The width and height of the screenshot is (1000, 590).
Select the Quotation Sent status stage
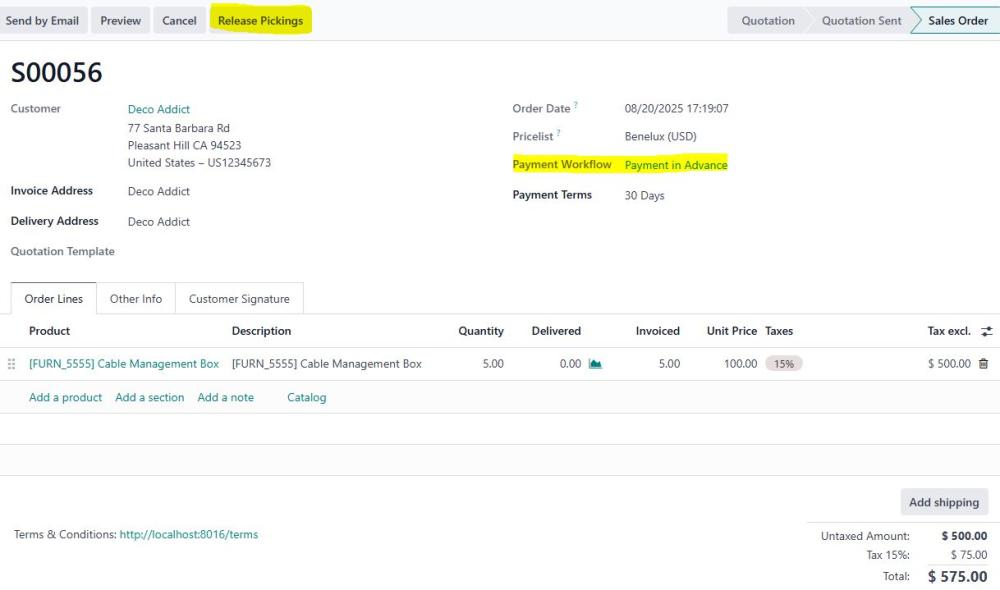click(861, 20)
